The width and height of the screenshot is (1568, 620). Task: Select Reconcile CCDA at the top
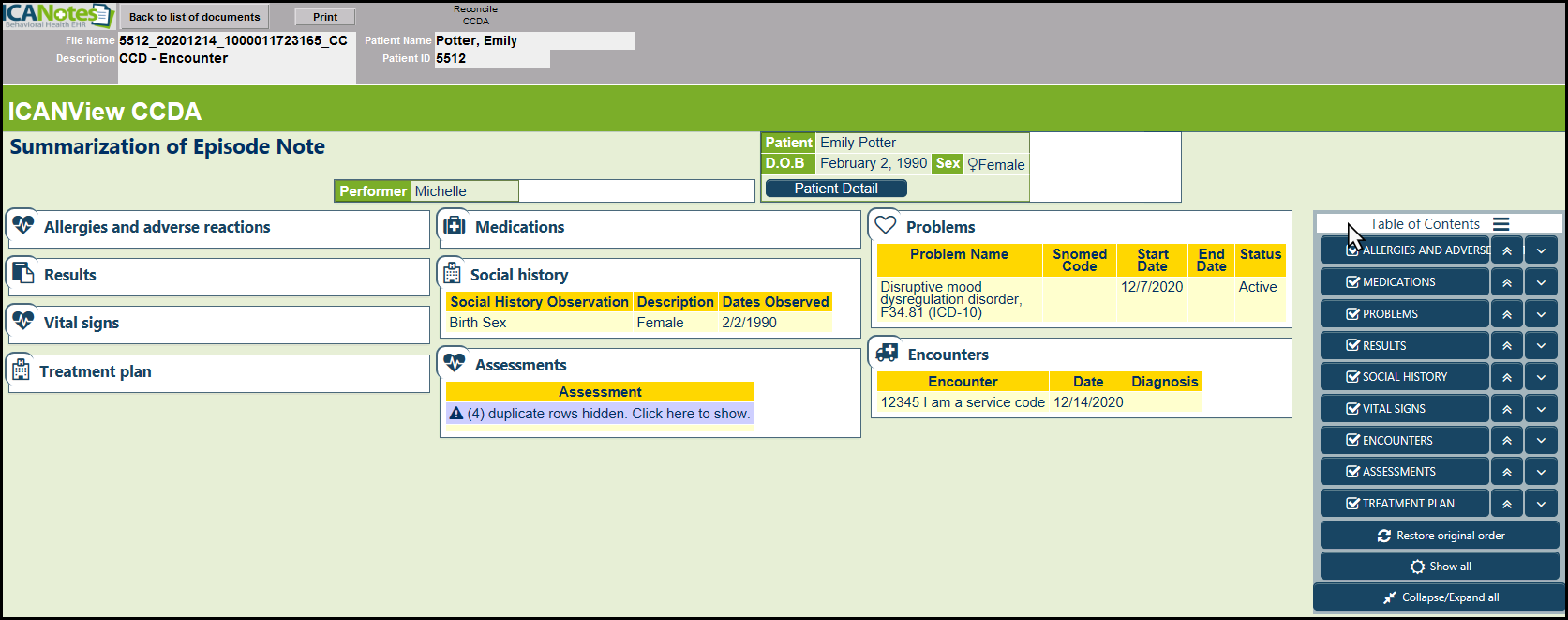tap(475, 15)
